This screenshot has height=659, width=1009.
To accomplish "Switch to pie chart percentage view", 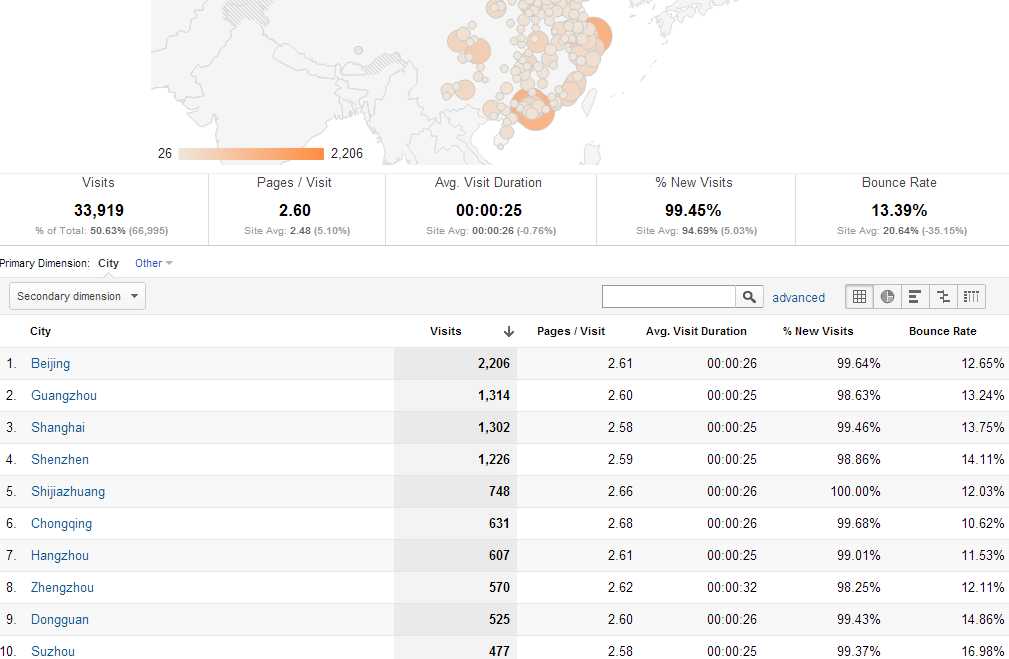I will point(887,297).
